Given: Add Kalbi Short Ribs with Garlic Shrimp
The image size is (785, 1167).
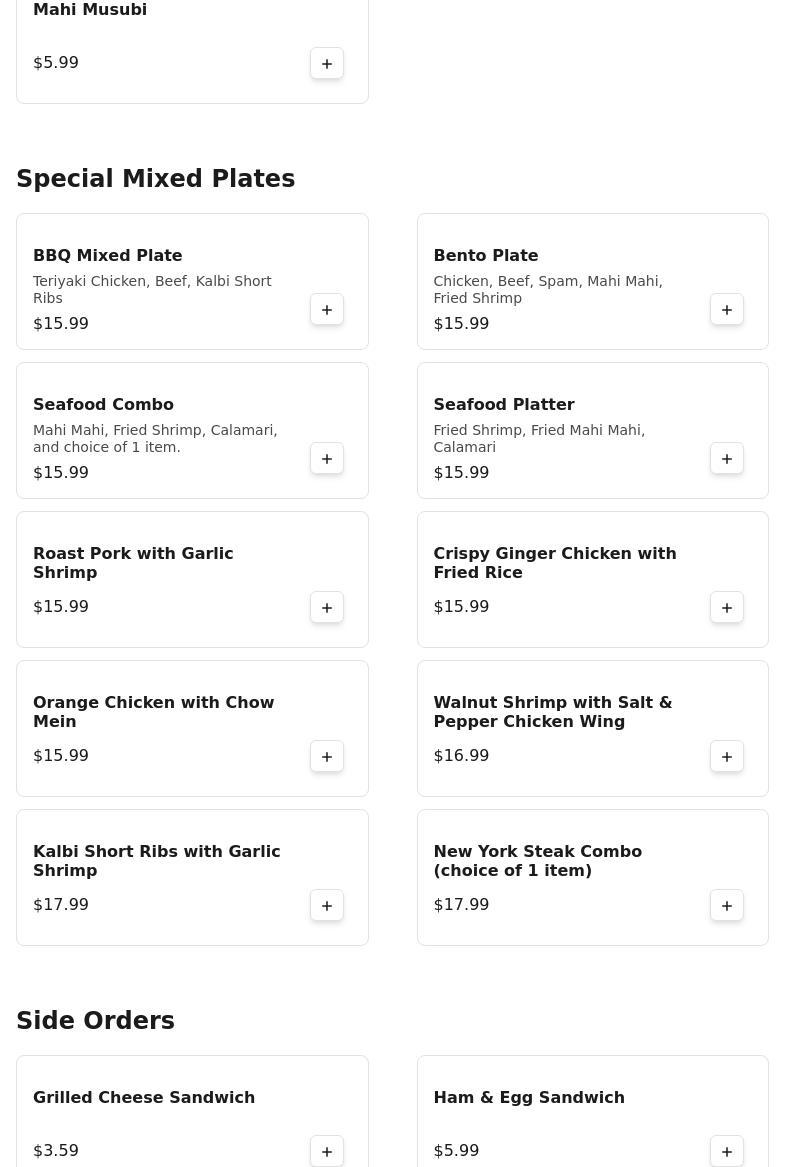Looking at the screenshot, I should tap(327, 906).
